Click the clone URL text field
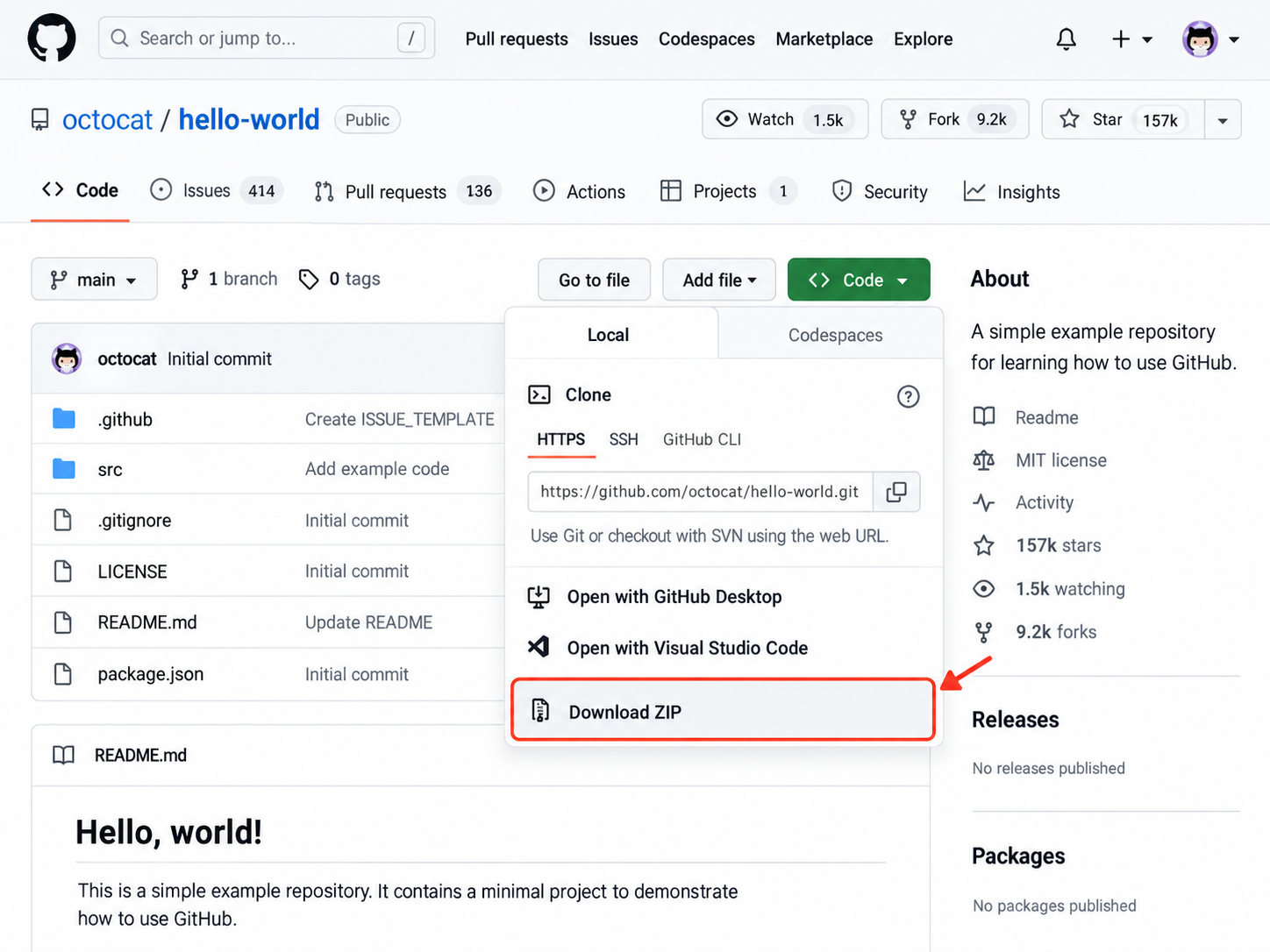 (x=700, y=492)
